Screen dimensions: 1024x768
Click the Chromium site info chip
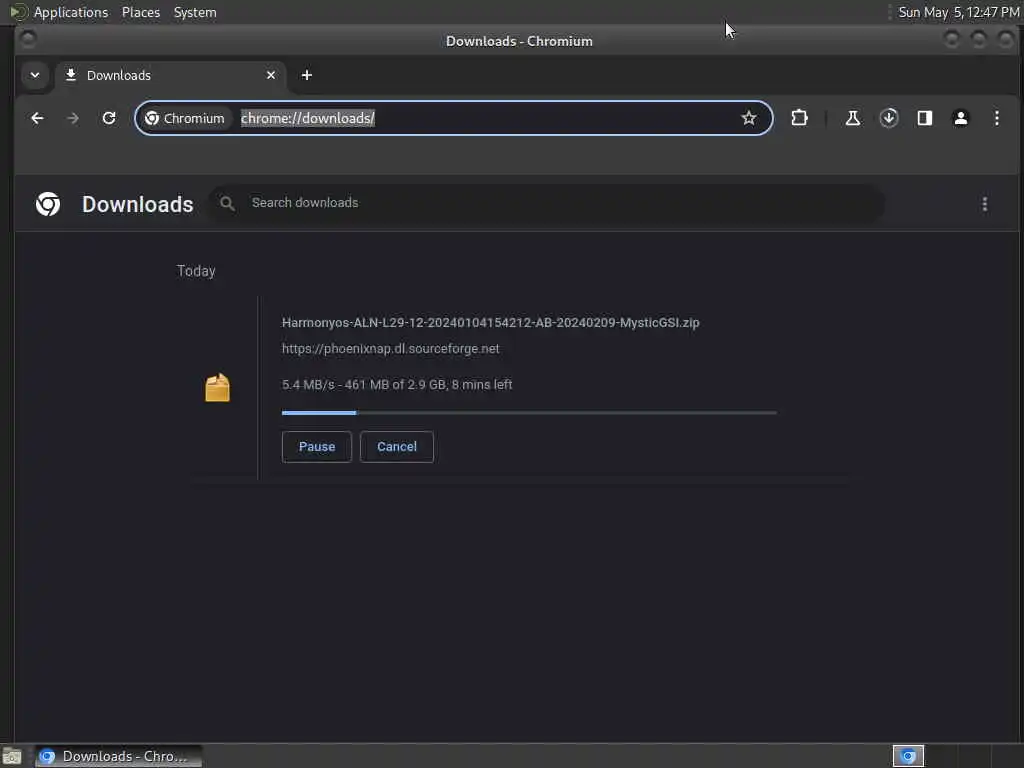tap(185, 118)
